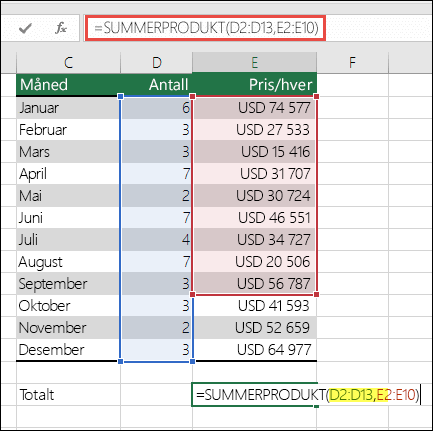Click the cell with USD 34 727
Screen dimensions: 433x431
click(255, 240)
